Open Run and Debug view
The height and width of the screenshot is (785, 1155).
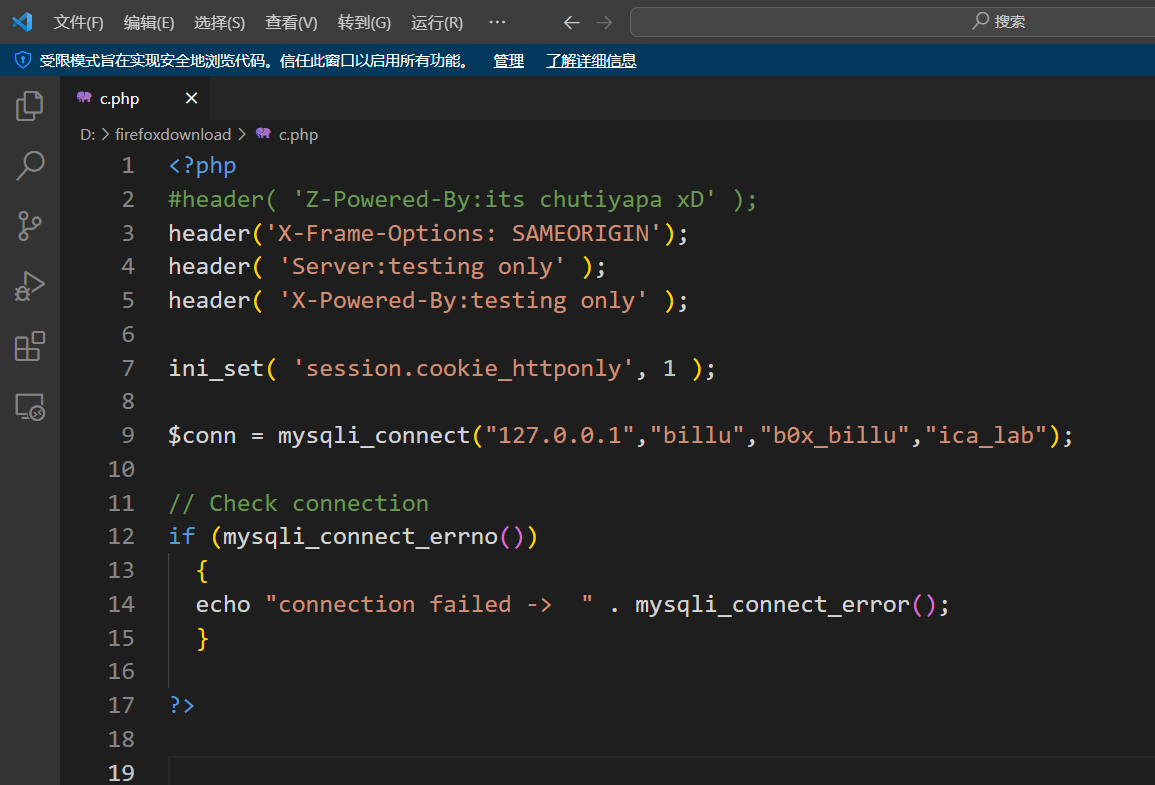(29, 286)
